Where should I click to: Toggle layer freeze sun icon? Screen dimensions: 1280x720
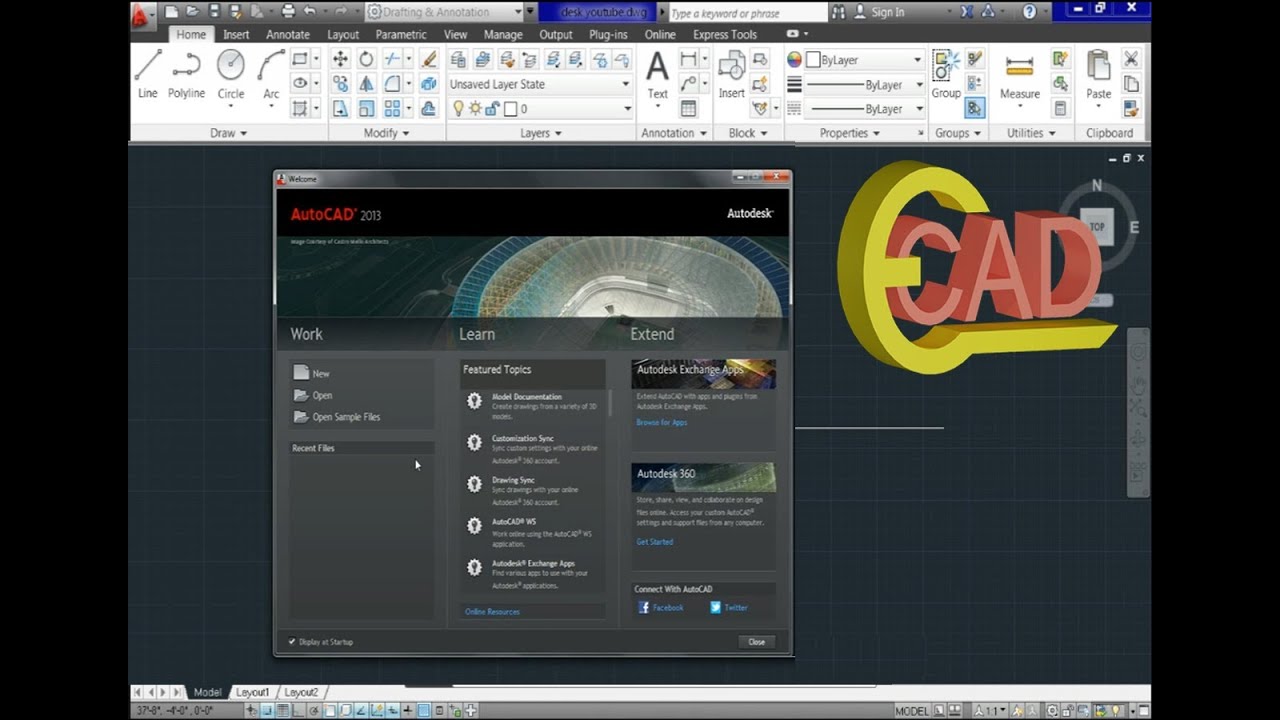tap(475, 108)
